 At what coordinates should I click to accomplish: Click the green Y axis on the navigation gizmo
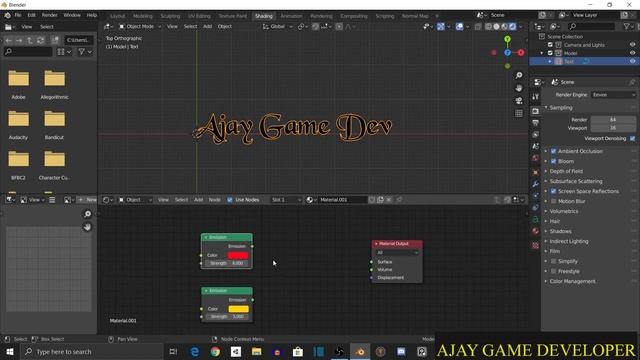pos(507,39)
